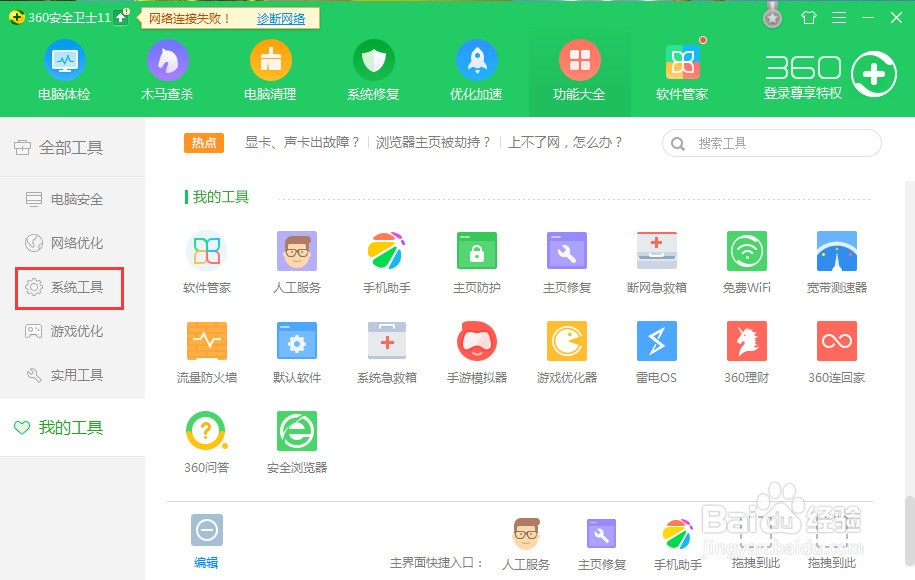
Task: Open hot topic 浏览器主页被劫持？
Action: [x=433, y=142]
